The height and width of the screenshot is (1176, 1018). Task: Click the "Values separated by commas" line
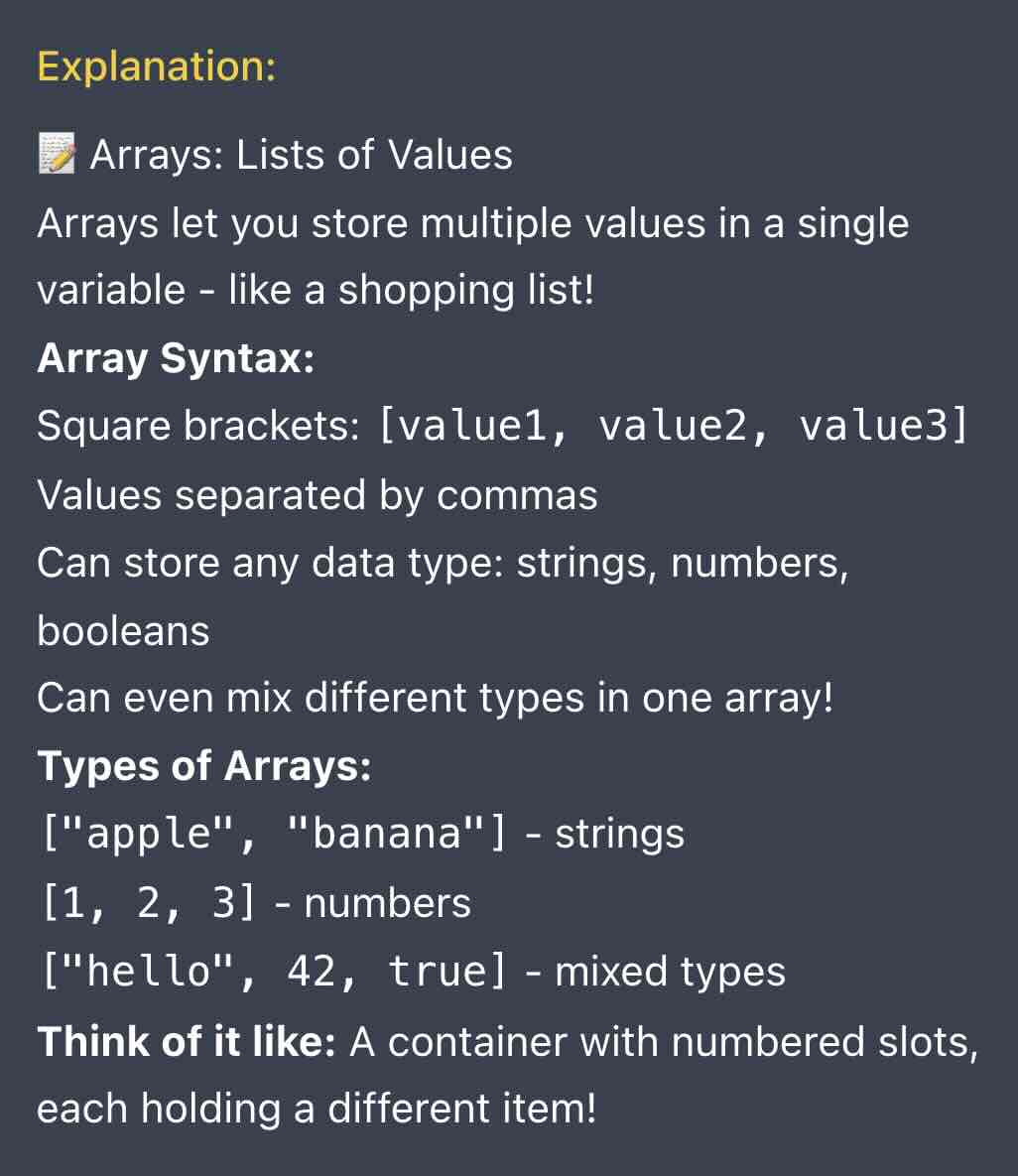(317, 494)
